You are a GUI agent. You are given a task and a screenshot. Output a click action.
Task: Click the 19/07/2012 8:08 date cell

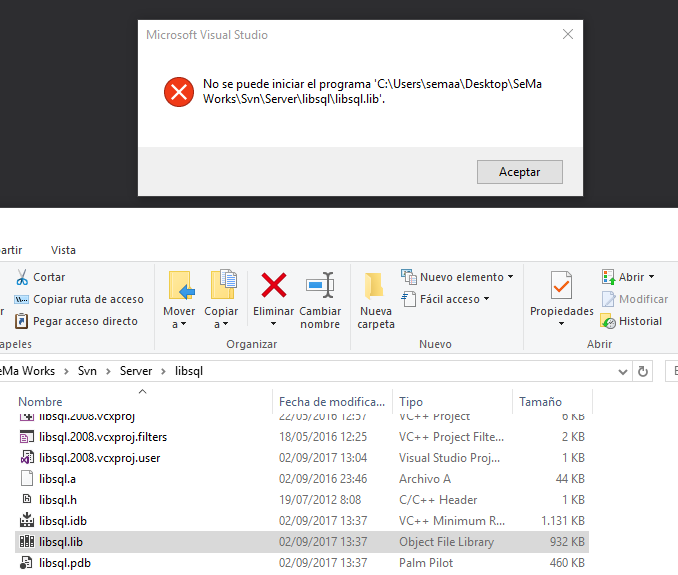click(x=320, y=500)
